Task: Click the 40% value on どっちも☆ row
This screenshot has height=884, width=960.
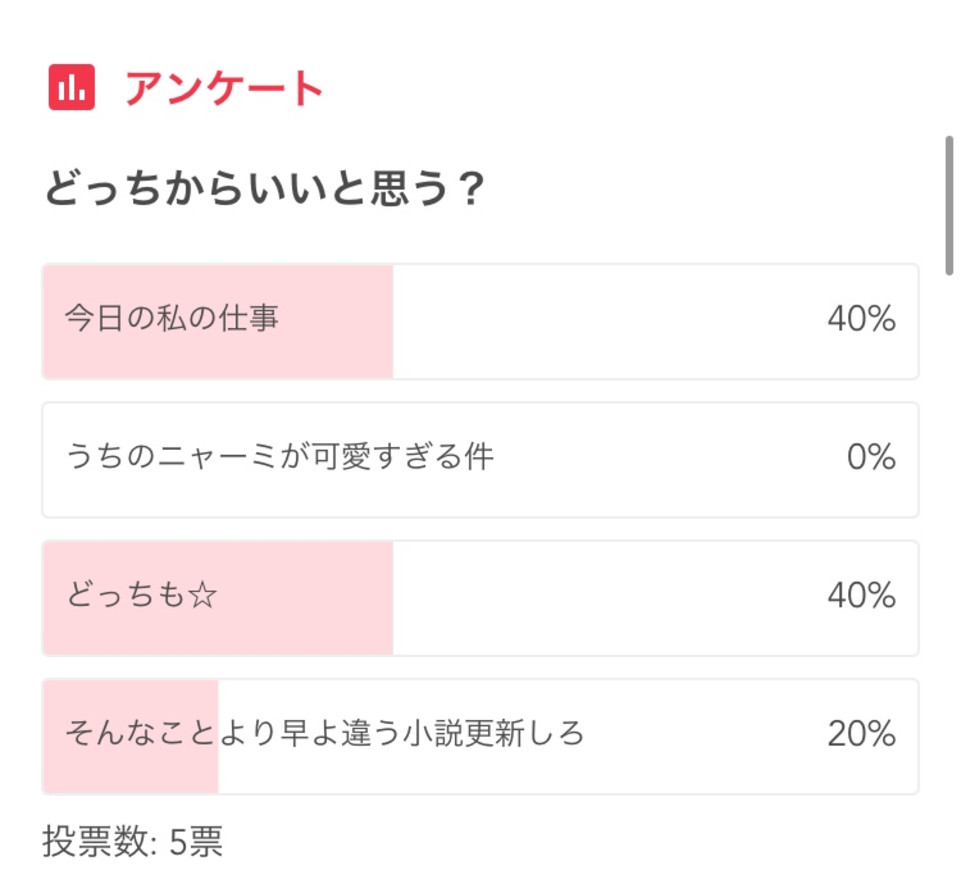Action: (x=861, y=596)
